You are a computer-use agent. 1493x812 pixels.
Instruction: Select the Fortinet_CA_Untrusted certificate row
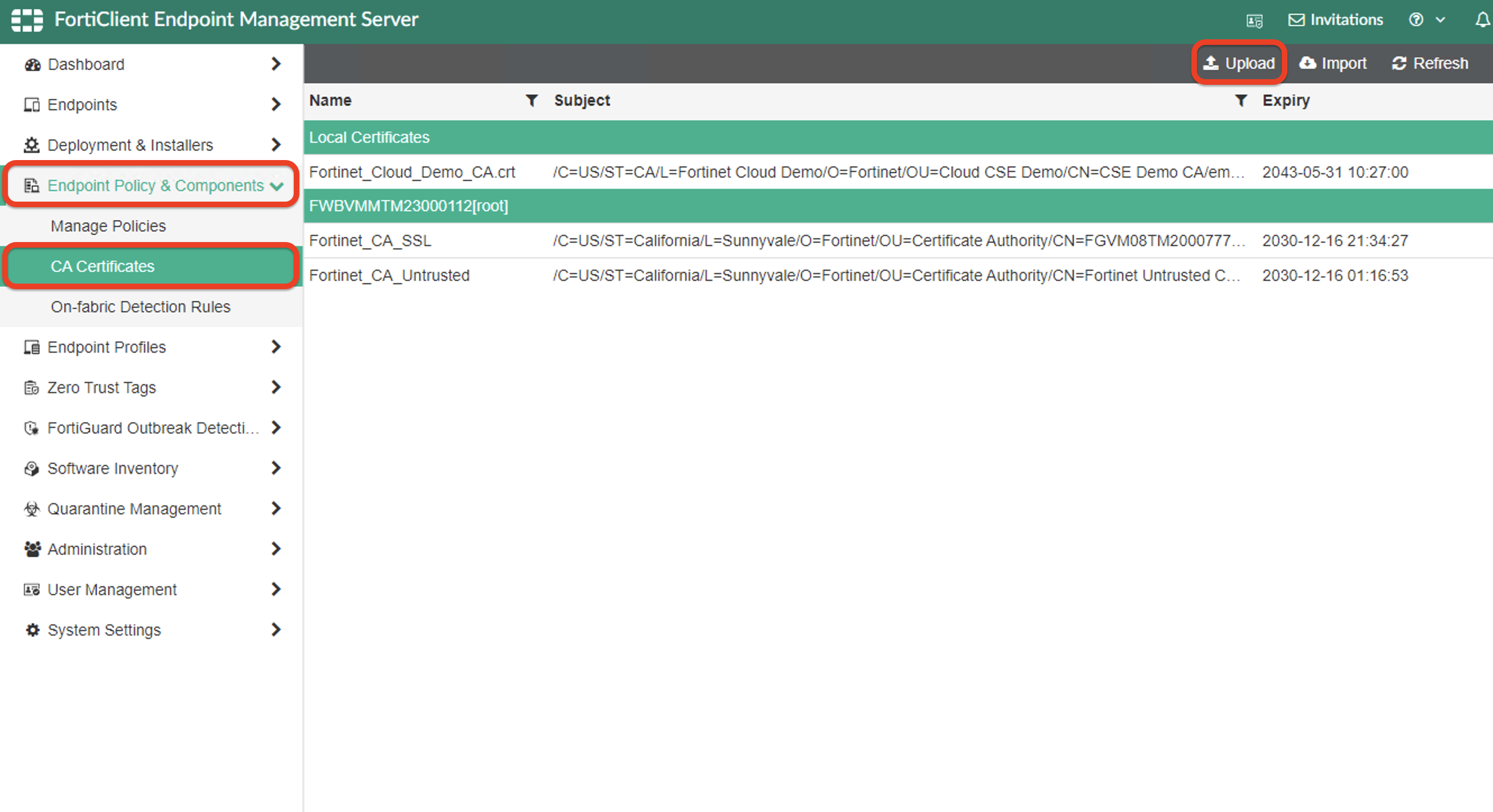click(x=898, y=275)
